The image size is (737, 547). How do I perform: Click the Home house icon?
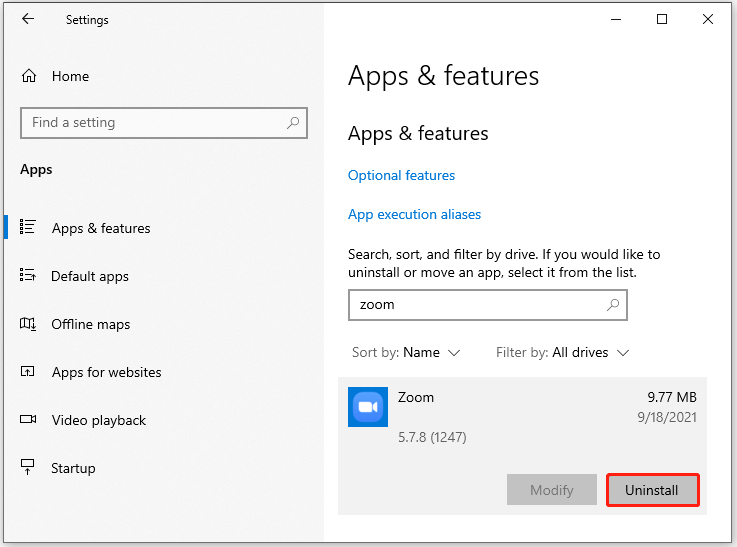(29, 76)
